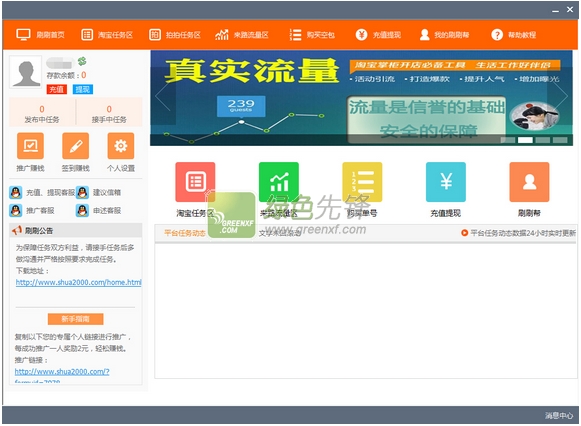Click the 平台任务动态数据24小时实时更新 notice
The height and width of the screenshot is (426, 581).
pos(518,233)
